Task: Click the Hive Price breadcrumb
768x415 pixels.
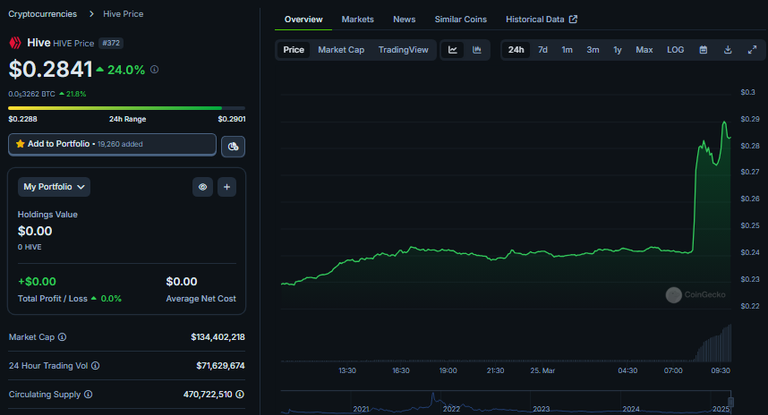Action: click(x=123, y=14)
